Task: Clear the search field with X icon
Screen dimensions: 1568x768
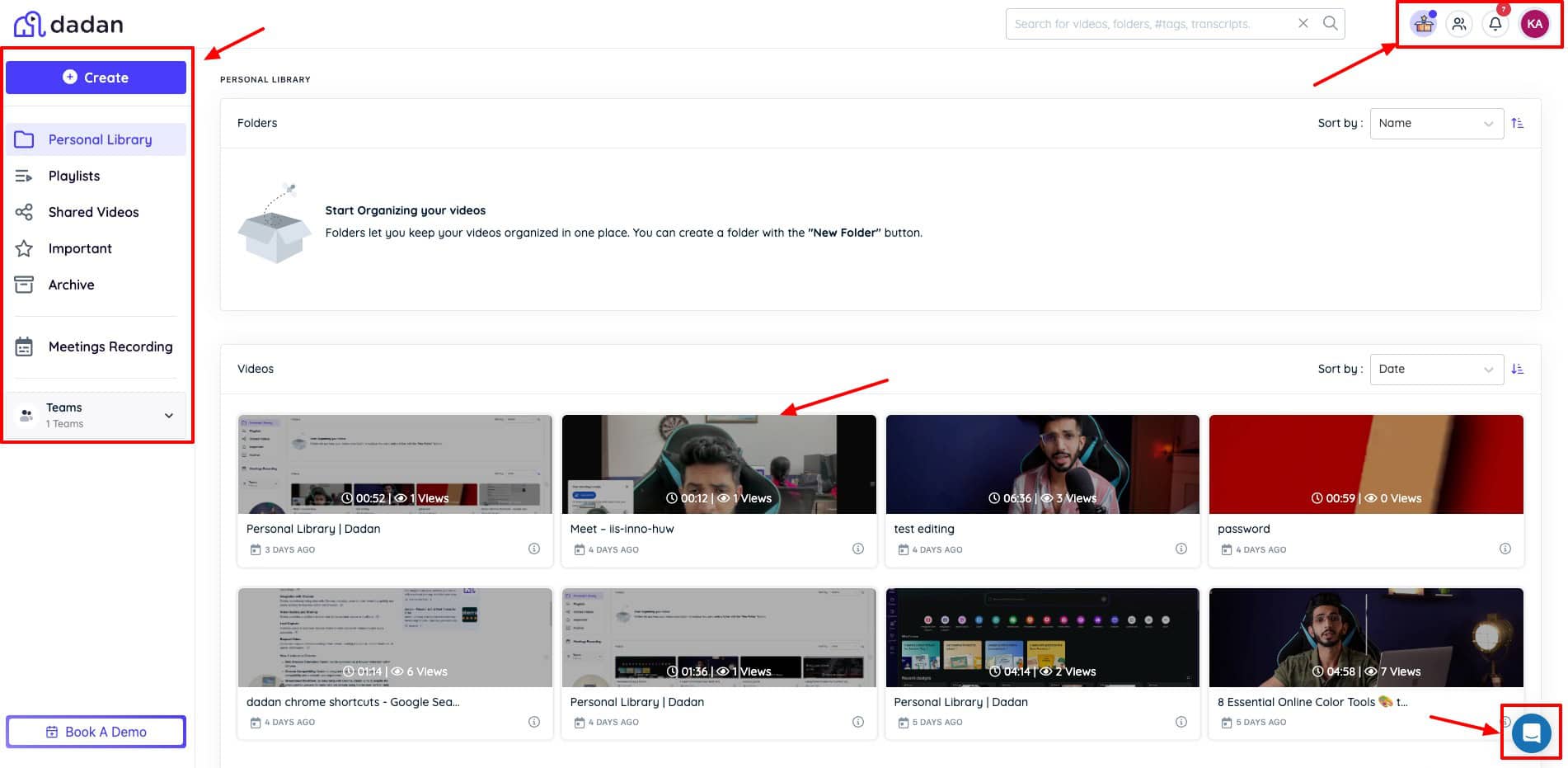Action: pyautogui.click(x=1303, y=23)
